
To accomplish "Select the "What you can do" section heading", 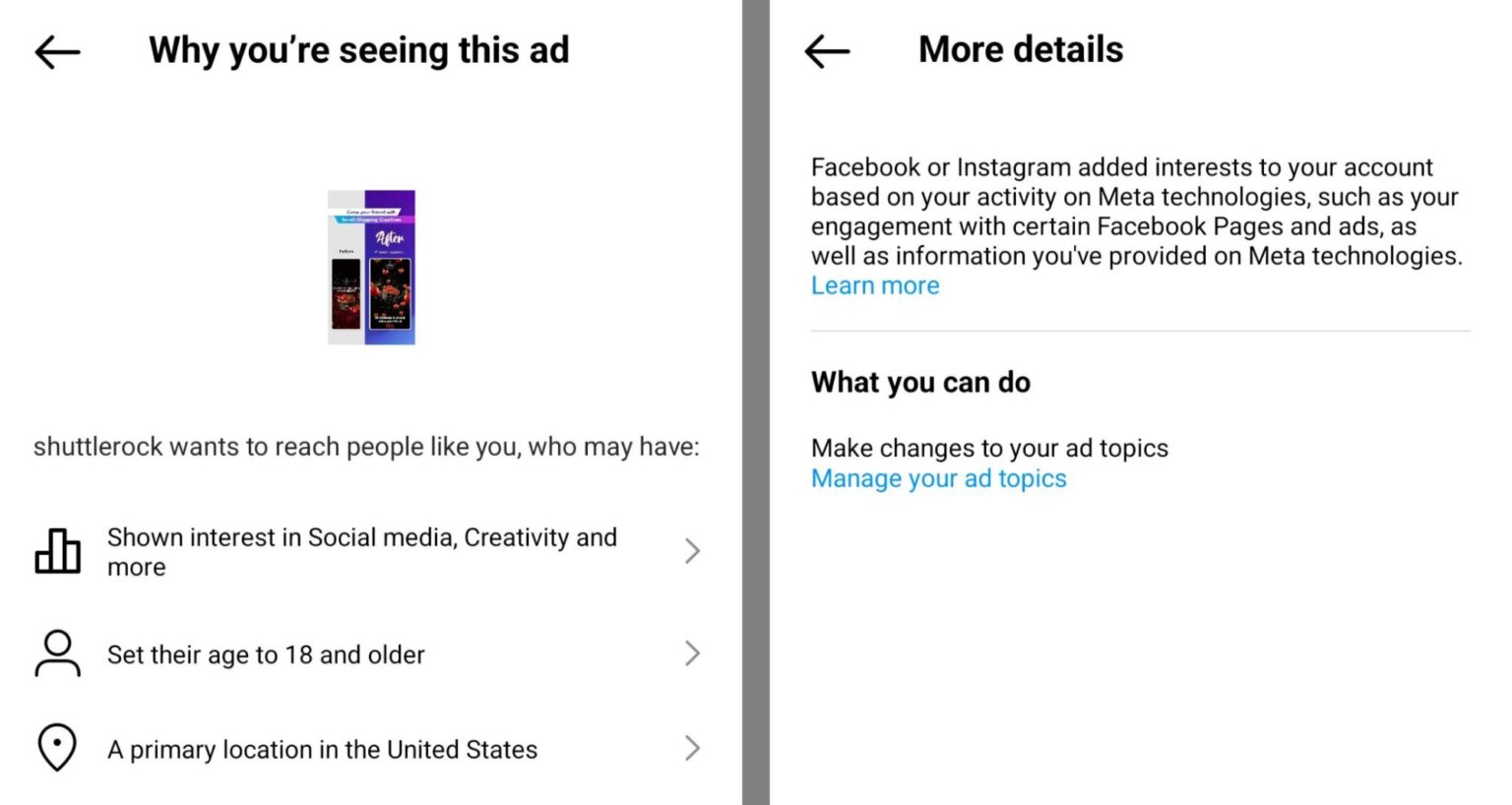I will 920,382.
